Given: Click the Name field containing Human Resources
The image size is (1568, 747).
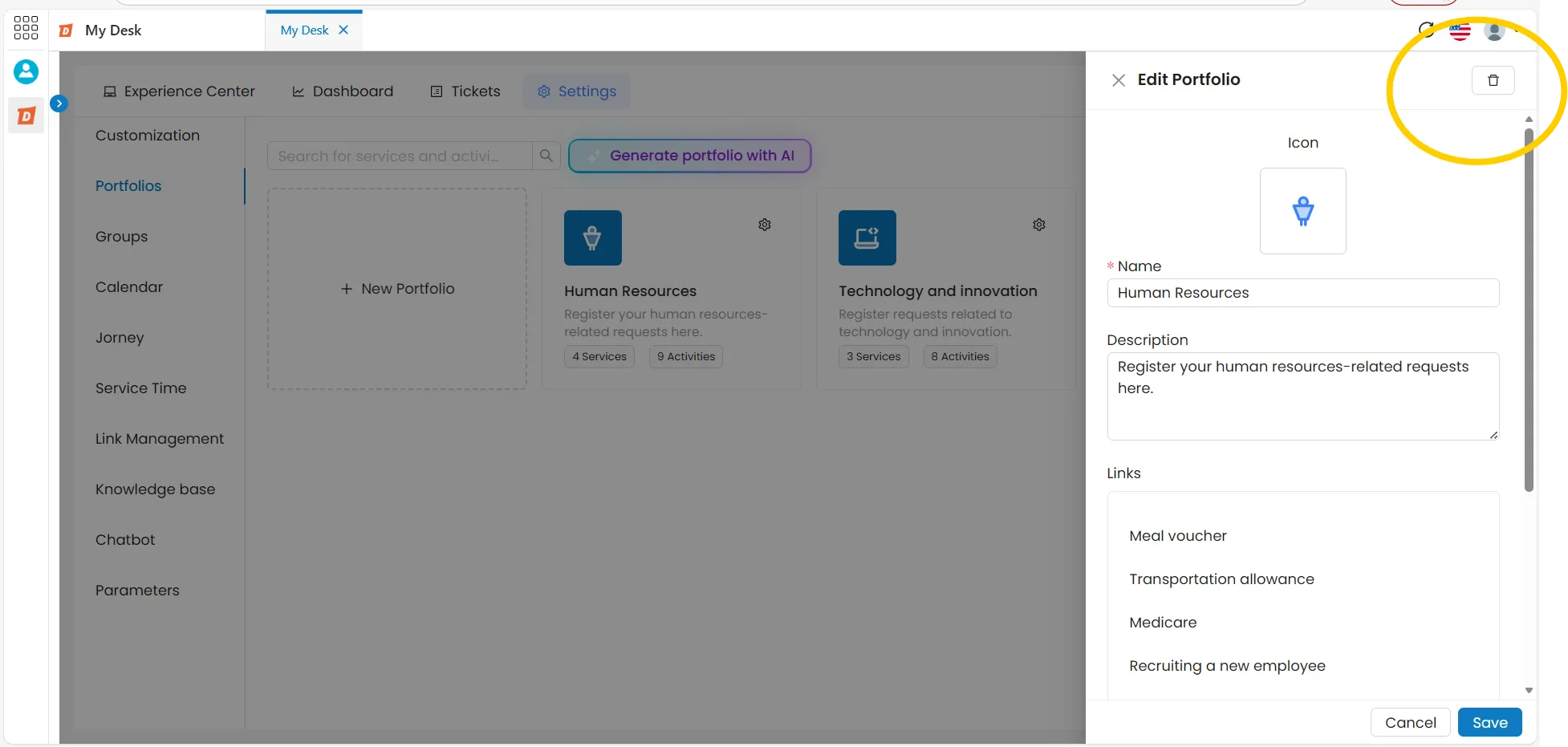Looking at the screenshot, I should [x=1303, y=293].
